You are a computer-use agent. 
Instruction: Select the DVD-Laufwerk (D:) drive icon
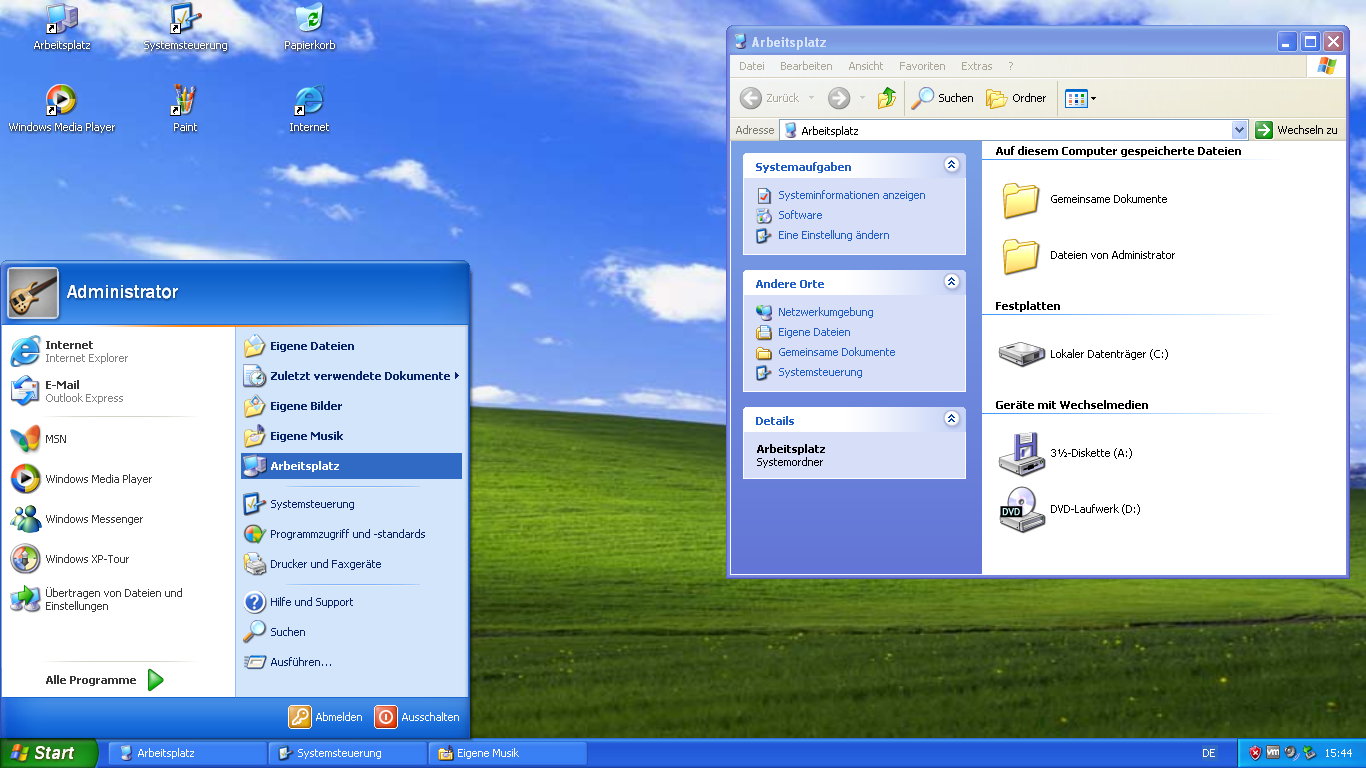point(1021,509)
